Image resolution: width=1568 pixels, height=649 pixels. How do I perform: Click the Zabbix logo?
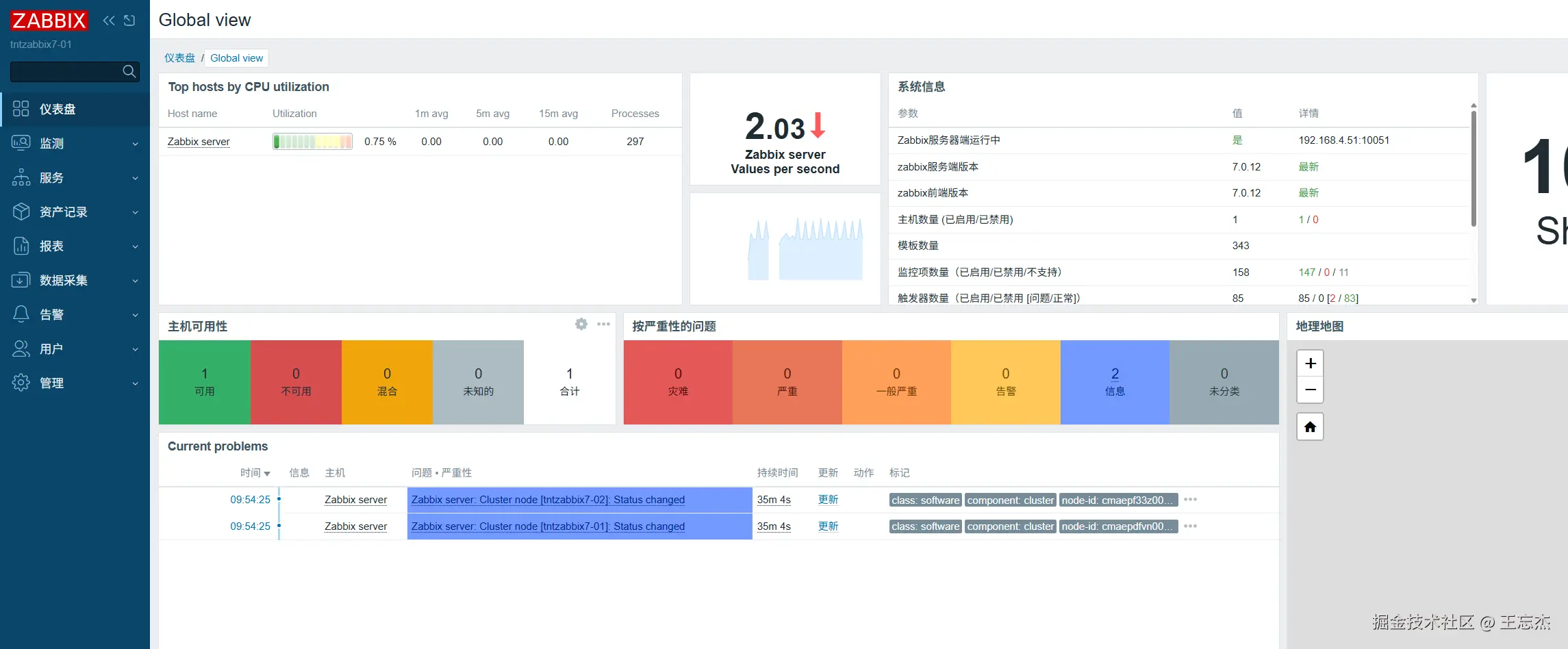[49, 21]
